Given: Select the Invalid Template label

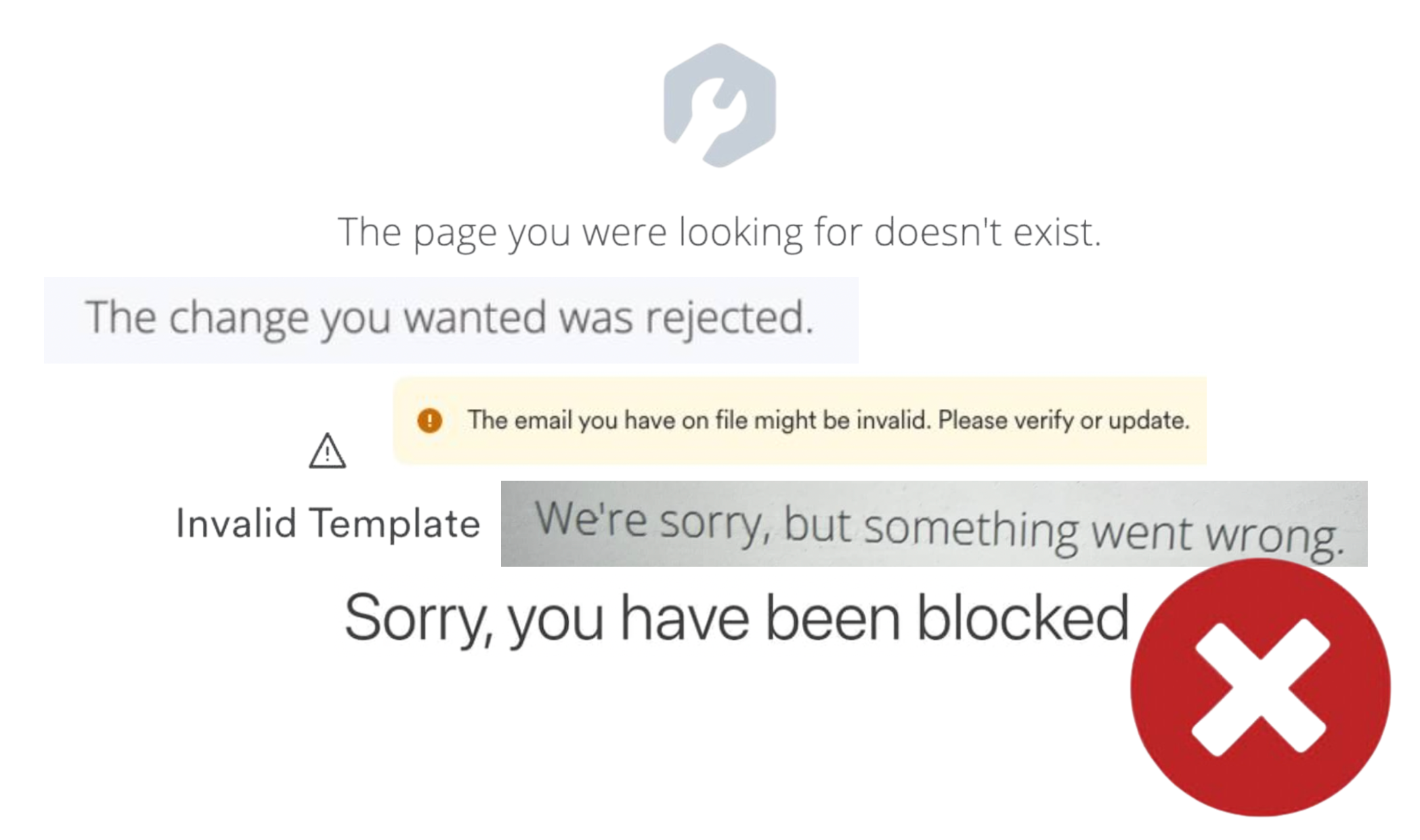Looking at the screenshot, I should tap(328, 524).
